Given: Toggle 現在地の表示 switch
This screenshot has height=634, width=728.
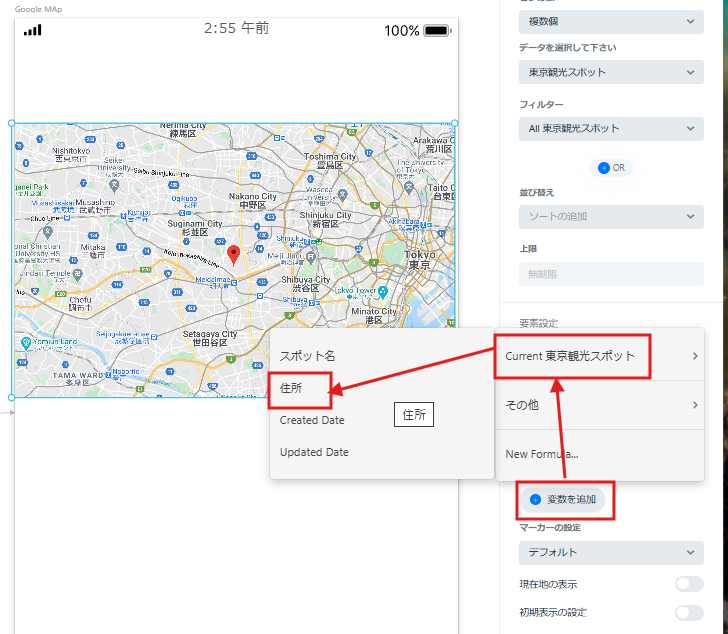Looking at the screenshot, I should (x=689, y=584).
